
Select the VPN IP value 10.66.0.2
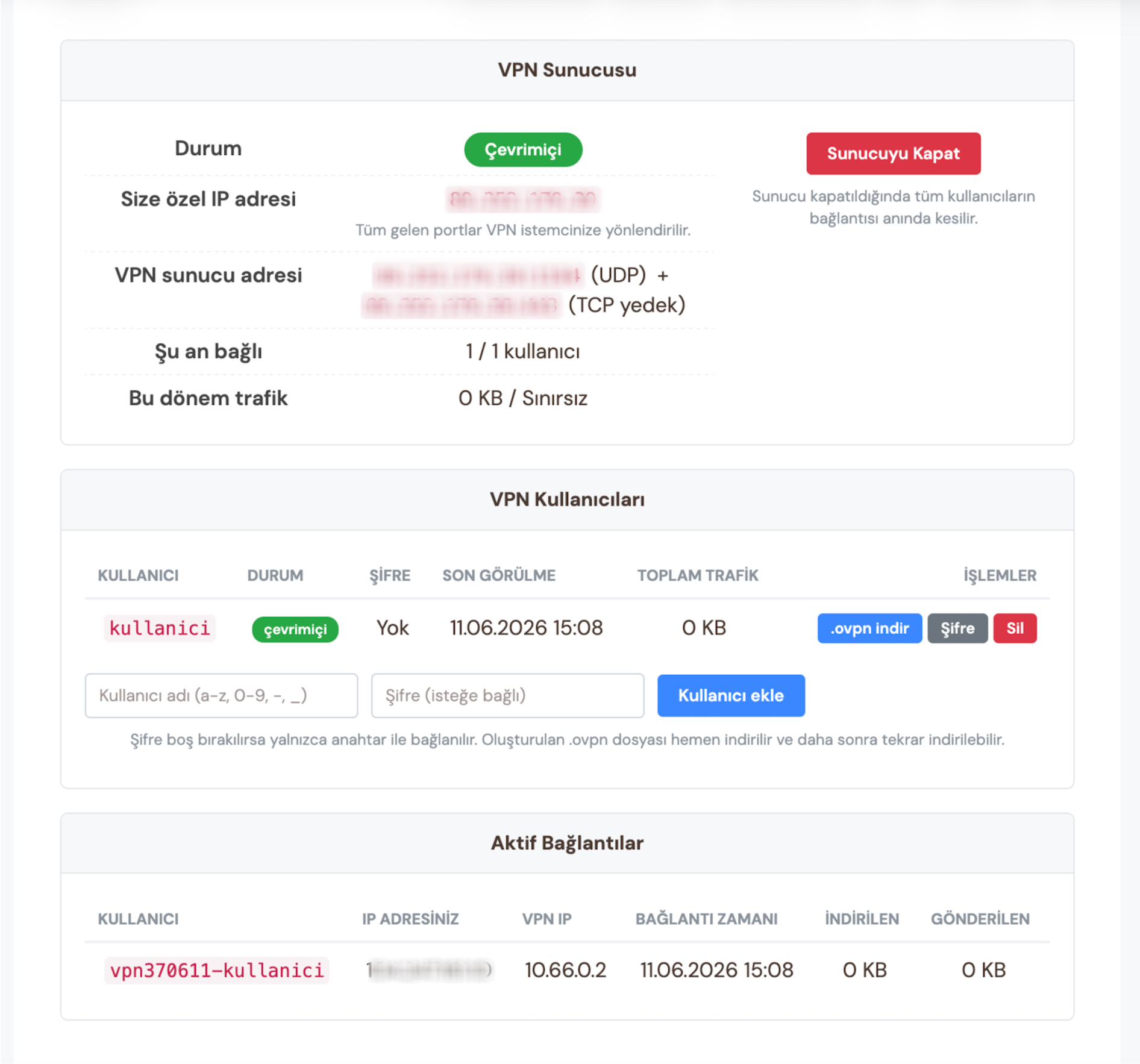[x=565, y=970]
